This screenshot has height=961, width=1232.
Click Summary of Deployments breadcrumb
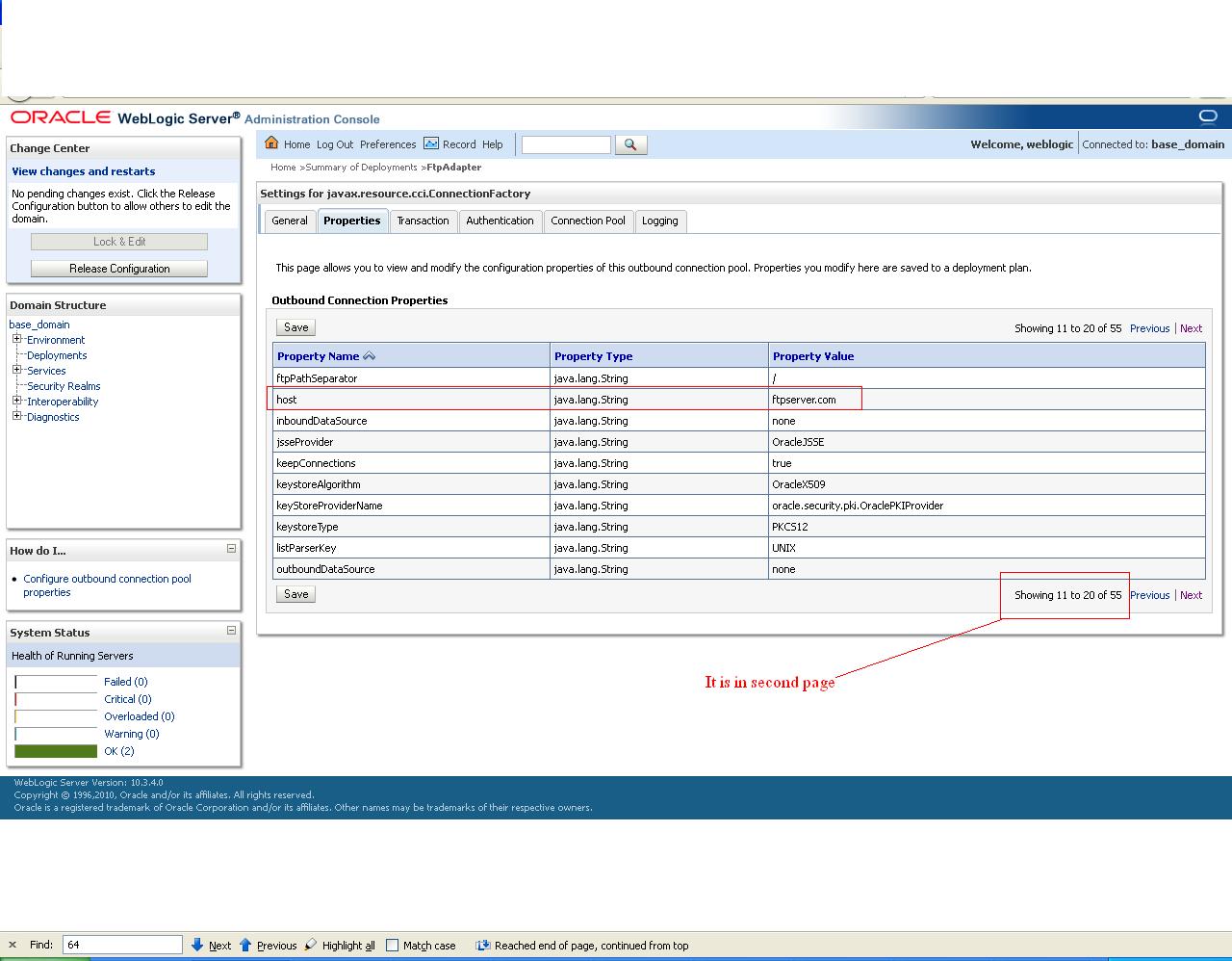coord(362,168)
